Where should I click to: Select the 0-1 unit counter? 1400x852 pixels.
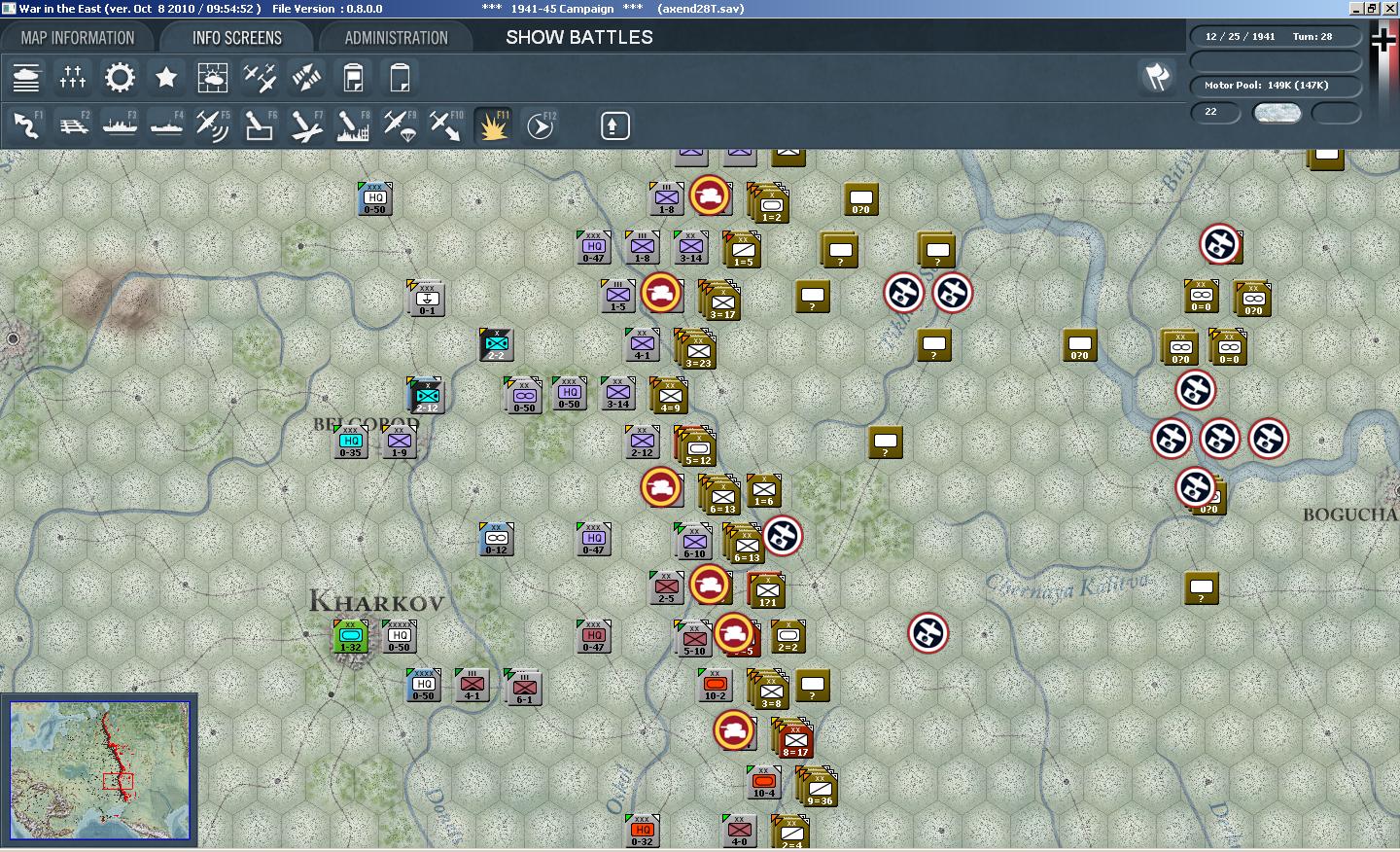(427, 299)
